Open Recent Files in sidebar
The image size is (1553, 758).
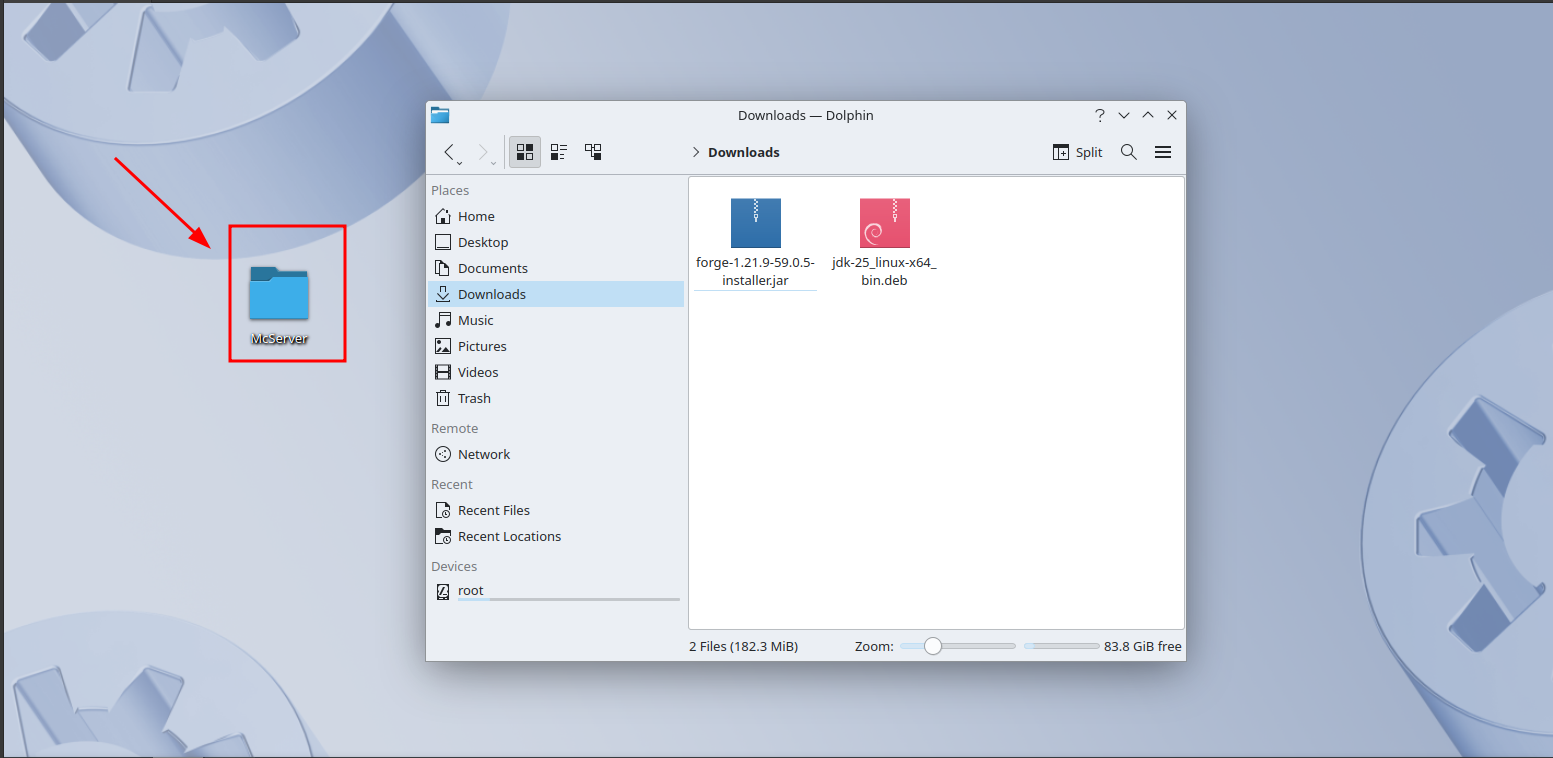click(x=493, y=510)
